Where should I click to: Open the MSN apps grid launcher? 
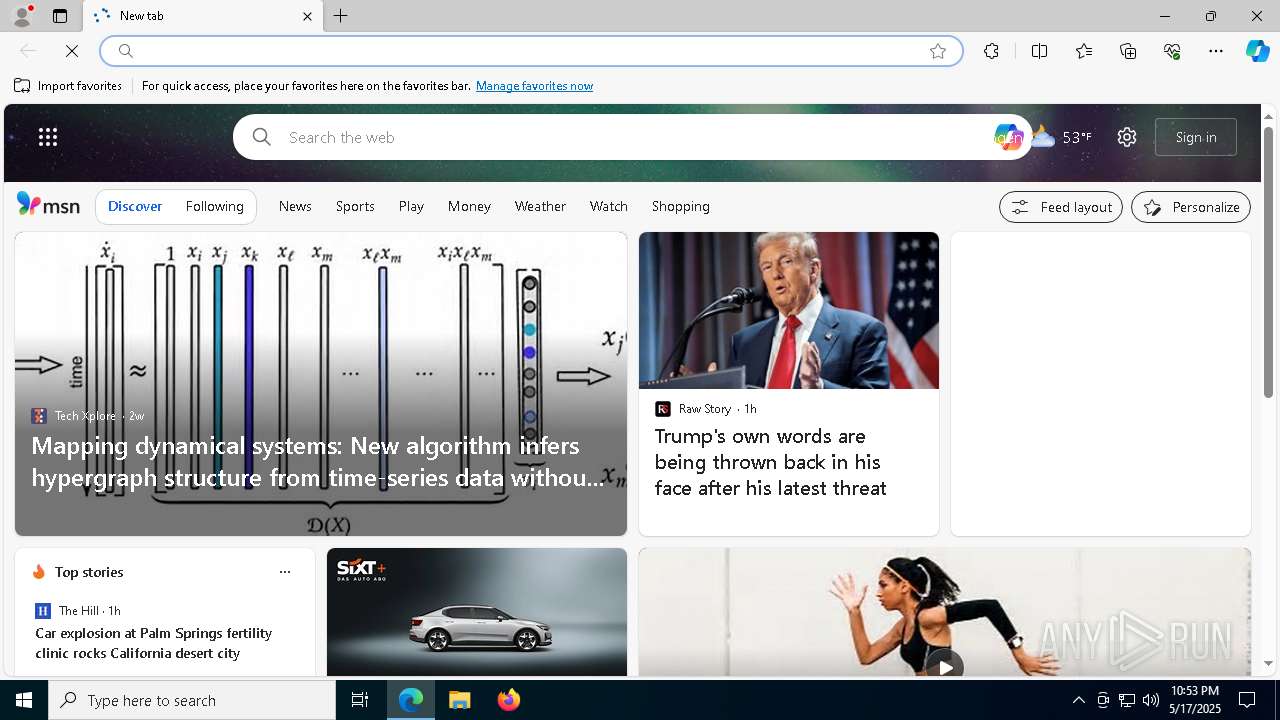tap(48, 137)
